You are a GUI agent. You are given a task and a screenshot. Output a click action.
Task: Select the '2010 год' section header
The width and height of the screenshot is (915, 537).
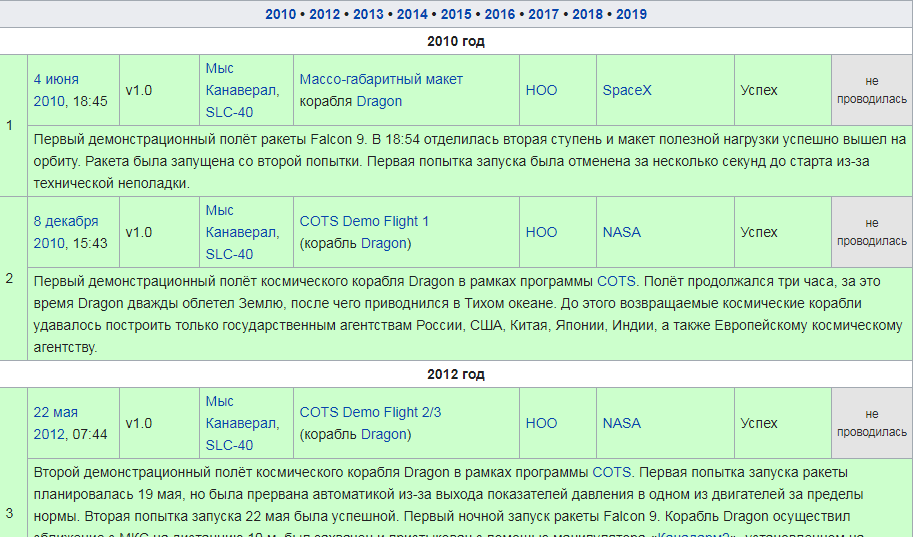pyautogui.click(x=456, y=41)
